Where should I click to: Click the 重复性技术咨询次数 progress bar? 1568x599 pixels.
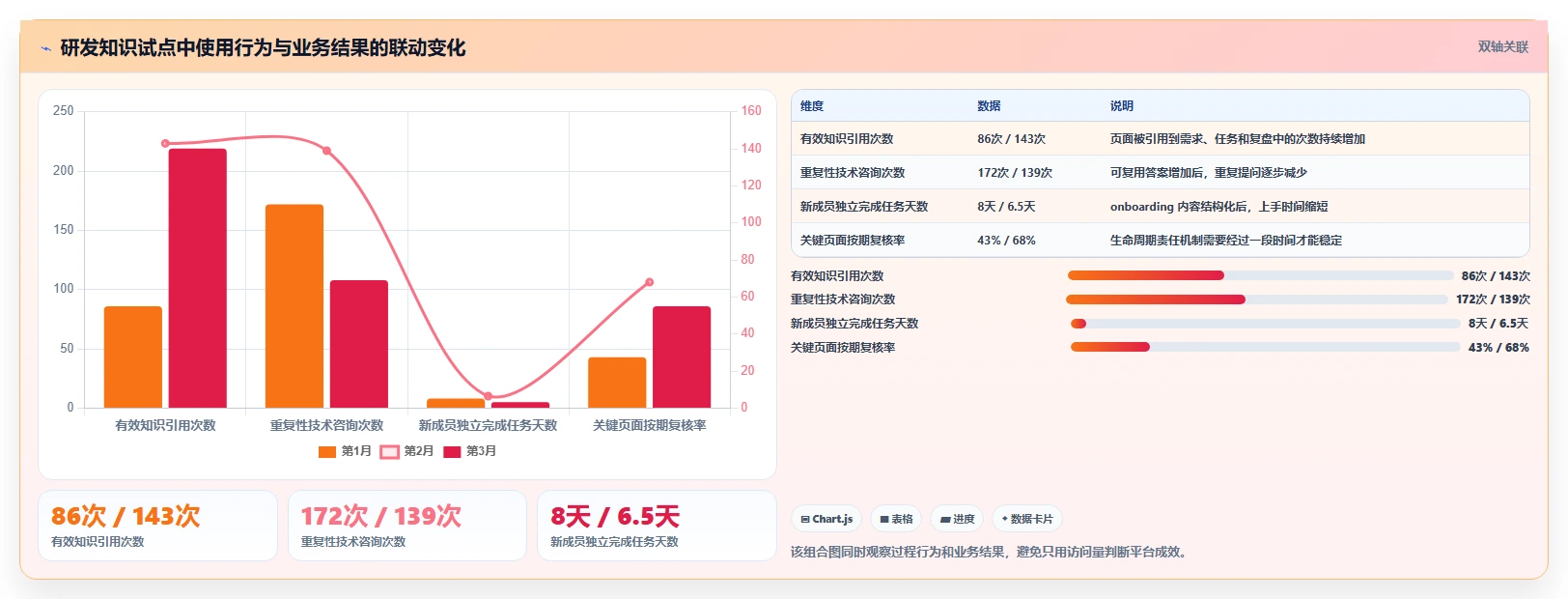click(x=1257, y=299)
